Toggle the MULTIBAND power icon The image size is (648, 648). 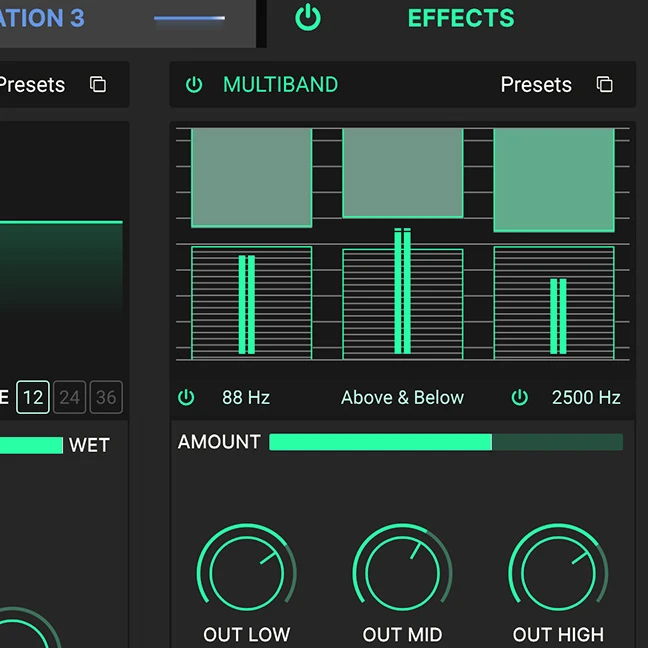click(194, 85)
